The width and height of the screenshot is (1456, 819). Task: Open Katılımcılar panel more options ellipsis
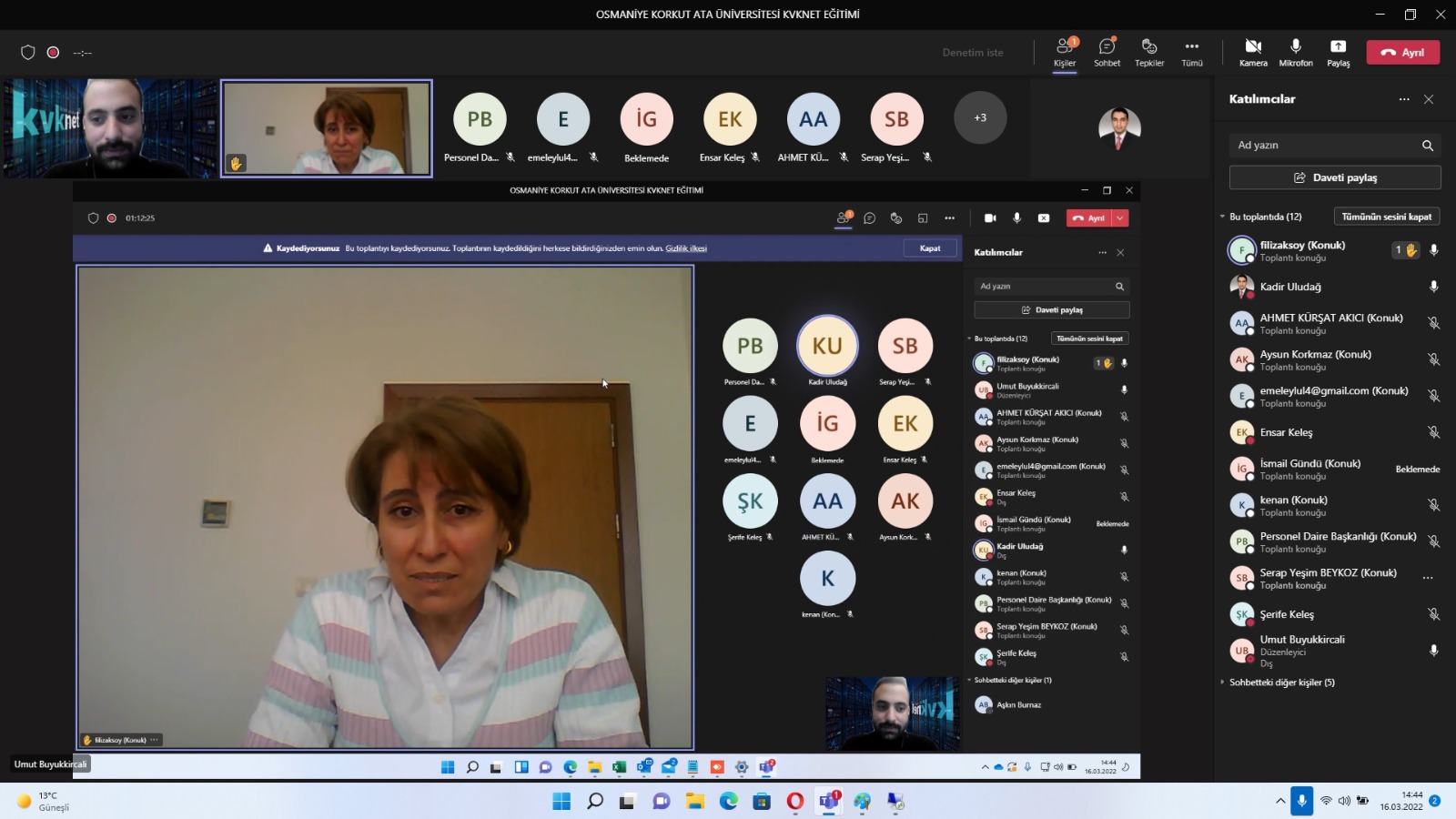click(x=1404, y=99)
